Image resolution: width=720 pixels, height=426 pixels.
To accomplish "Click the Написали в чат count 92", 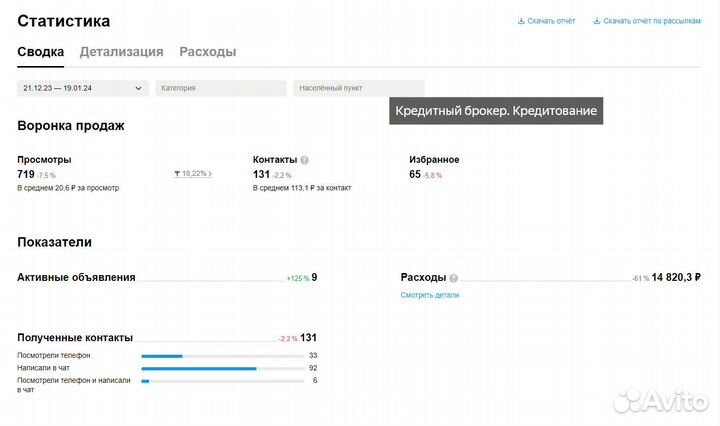I will tap(313, 368).
